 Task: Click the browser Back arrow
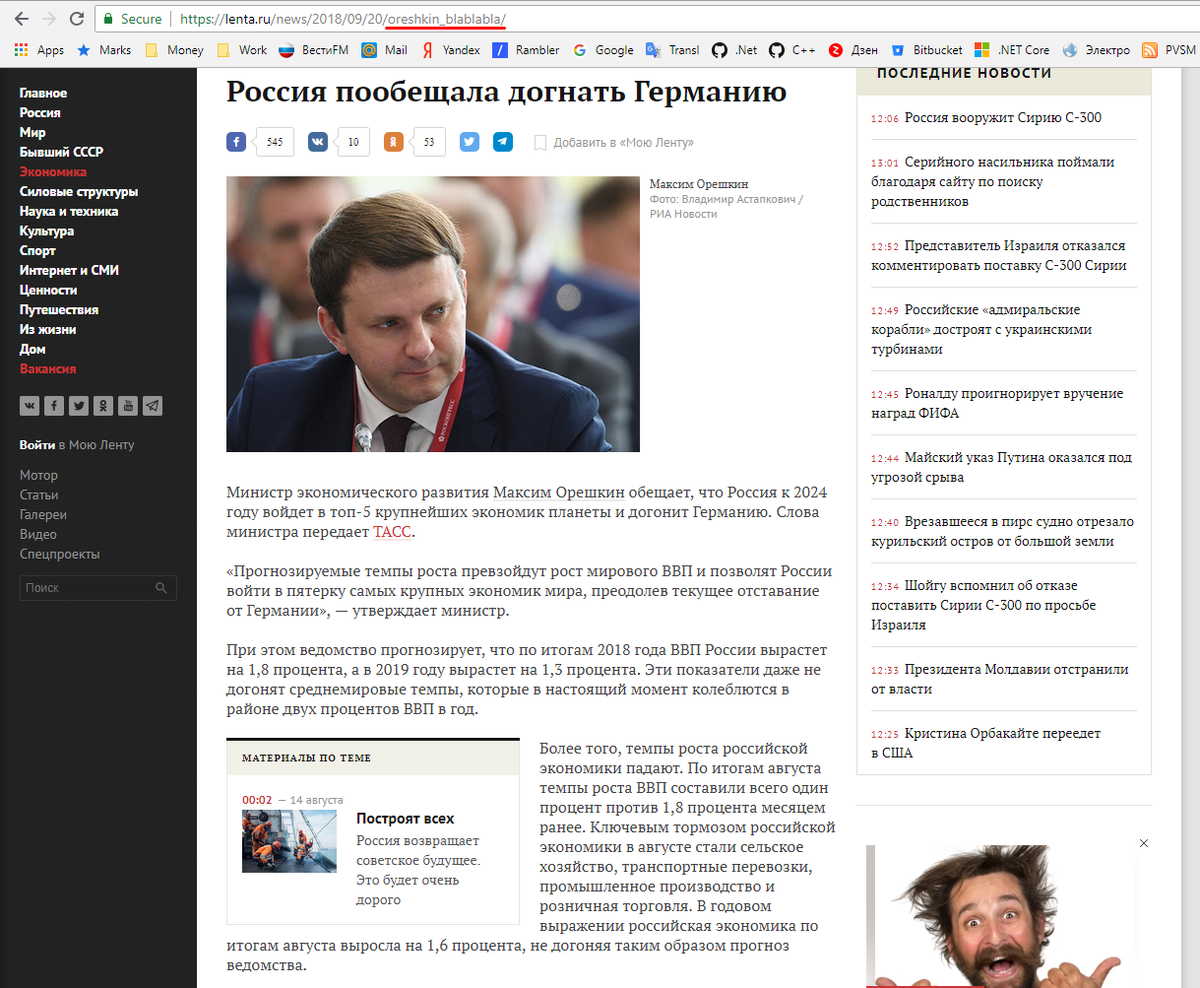point(21,18)
